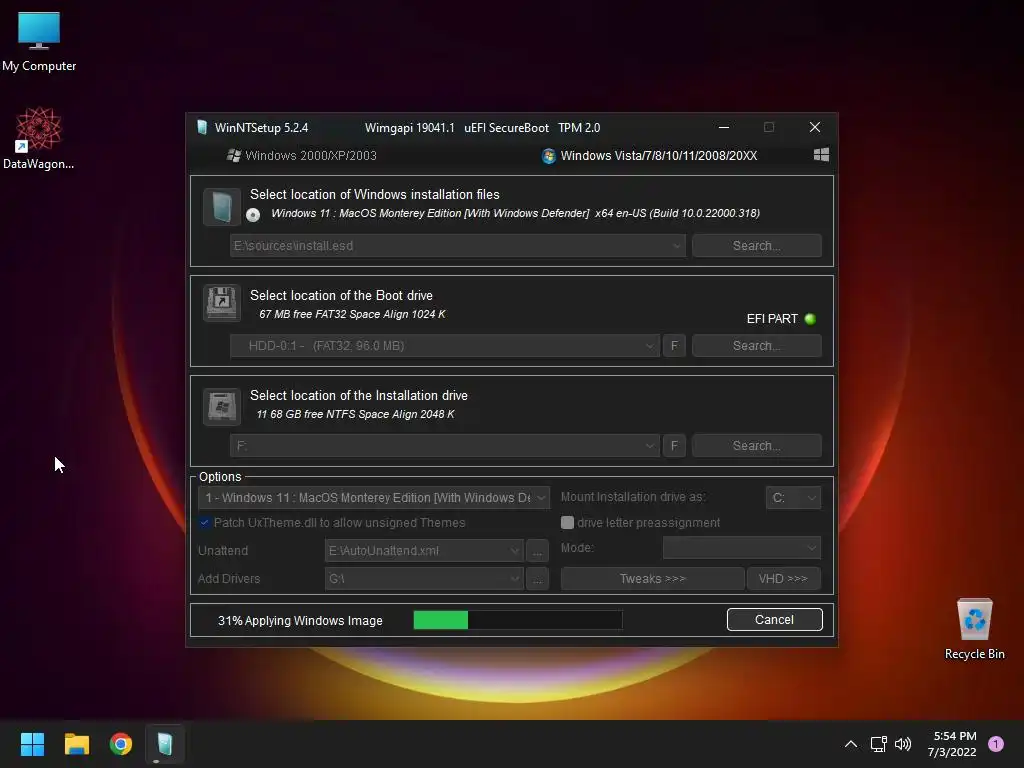The width and height of the screenshot is (1024, 768).
Task: Click the 'Select location of the Boot drive' heading
Action: click(341, 295)
